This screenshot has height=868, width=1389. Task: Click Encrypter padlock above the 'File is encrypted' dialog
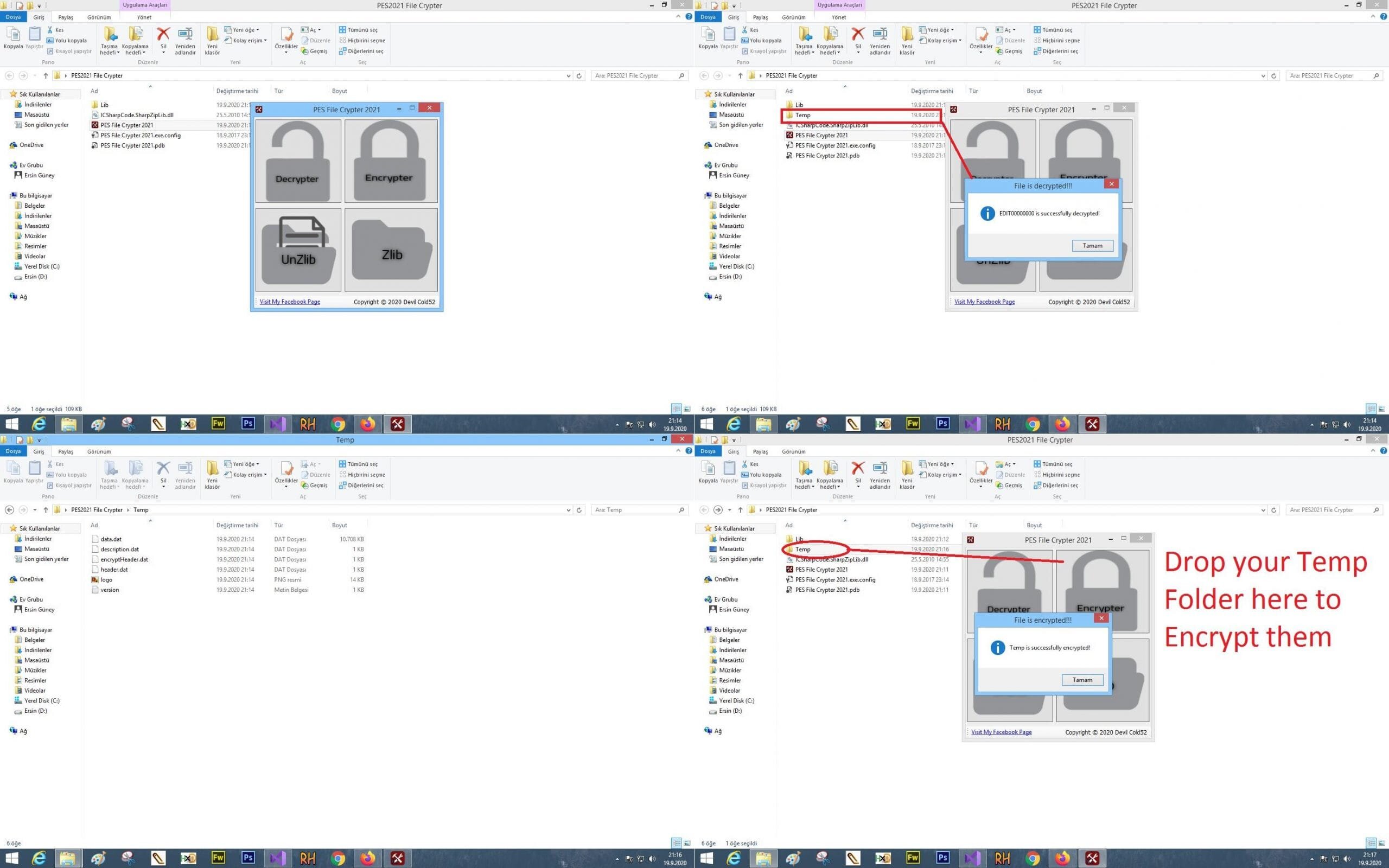tap(1103, 580)
